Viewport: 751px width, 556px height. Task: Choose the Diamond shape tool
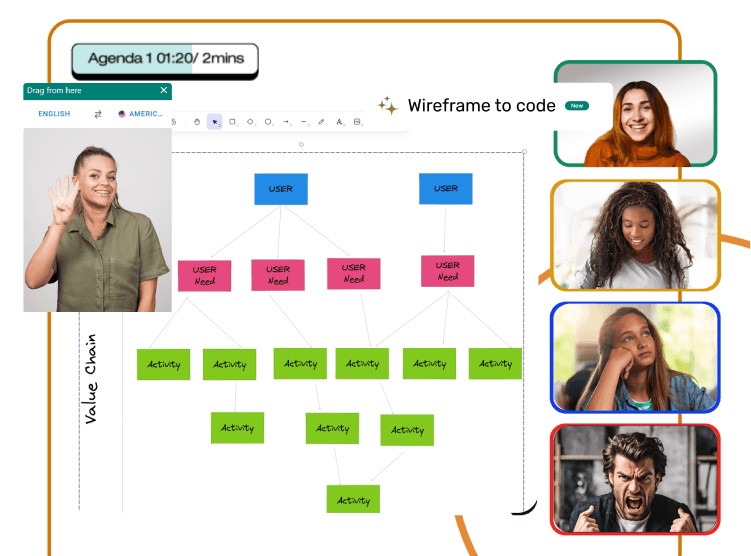point(250,122)
